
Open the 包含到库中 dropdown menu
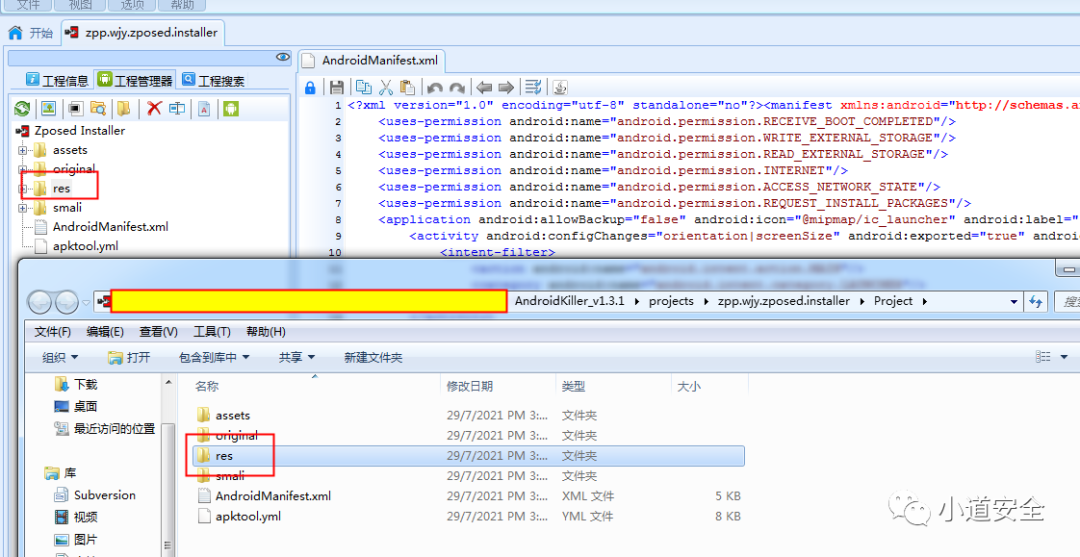click(214, 357)
